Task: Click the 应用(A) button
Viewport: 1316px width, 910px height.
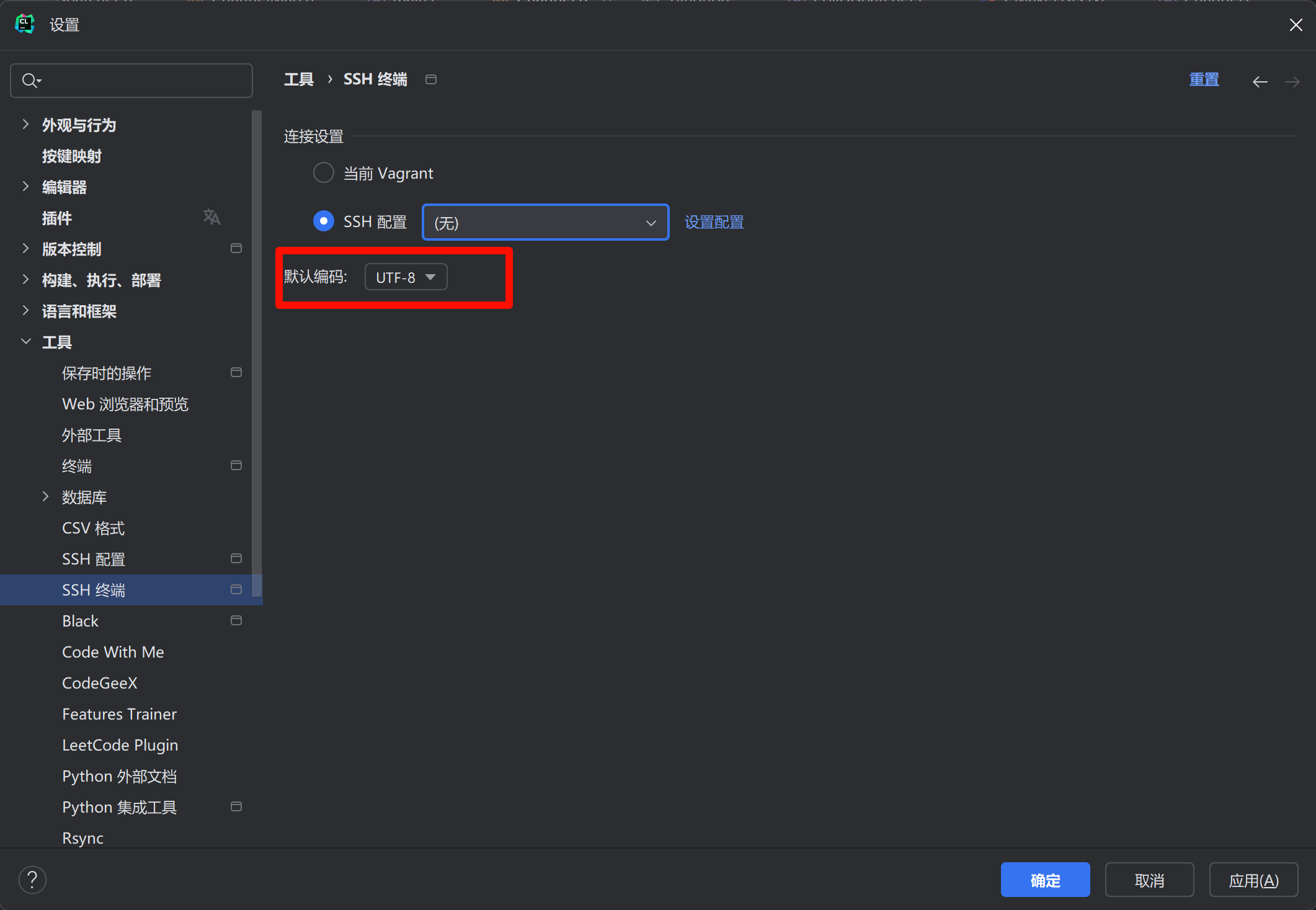Action: click(x=1253, y=880)
